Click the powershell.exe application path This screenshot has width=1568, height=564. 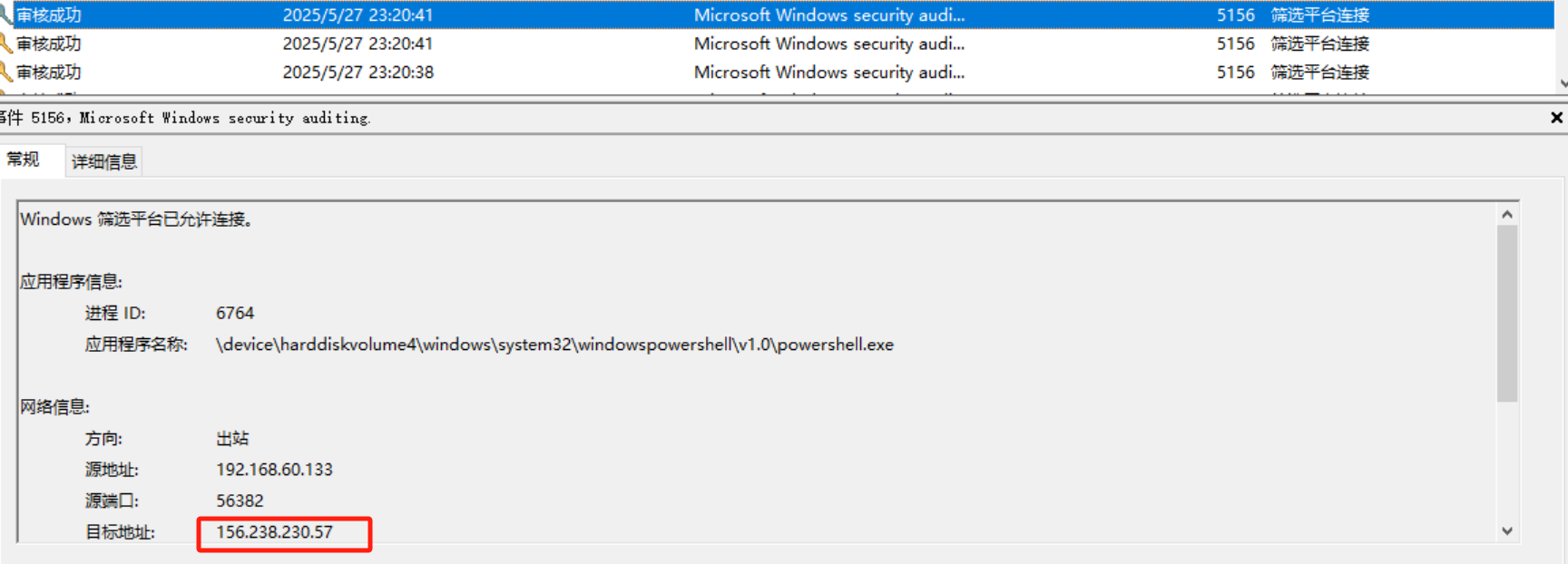(554, 345)
